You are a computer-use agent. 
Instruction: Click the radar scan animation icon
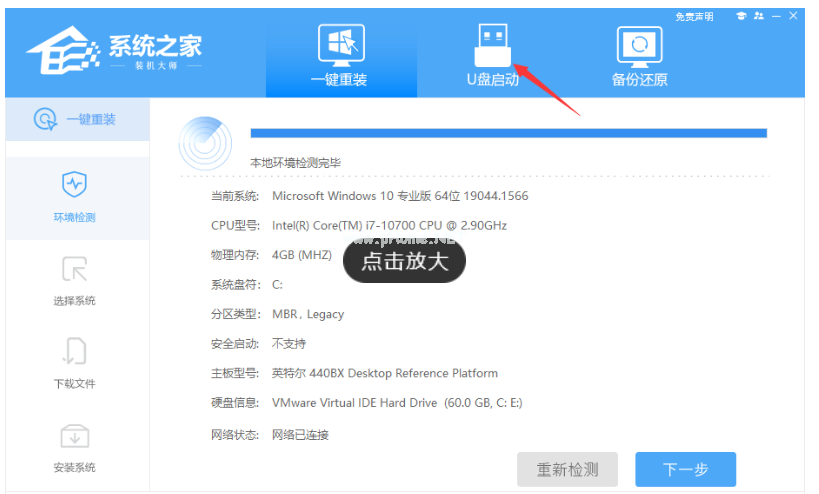(x=204, y=142)
